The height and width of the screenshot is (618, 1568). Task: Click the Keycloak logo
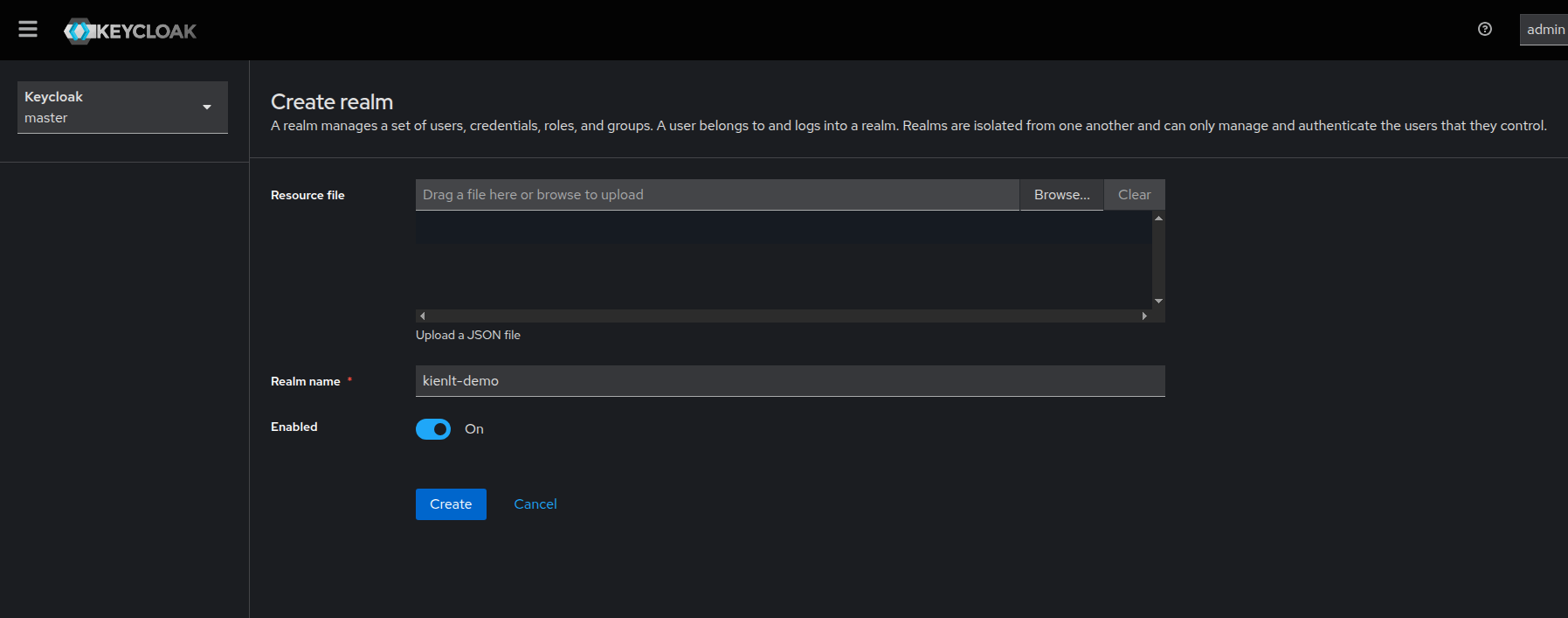point(130,31)
